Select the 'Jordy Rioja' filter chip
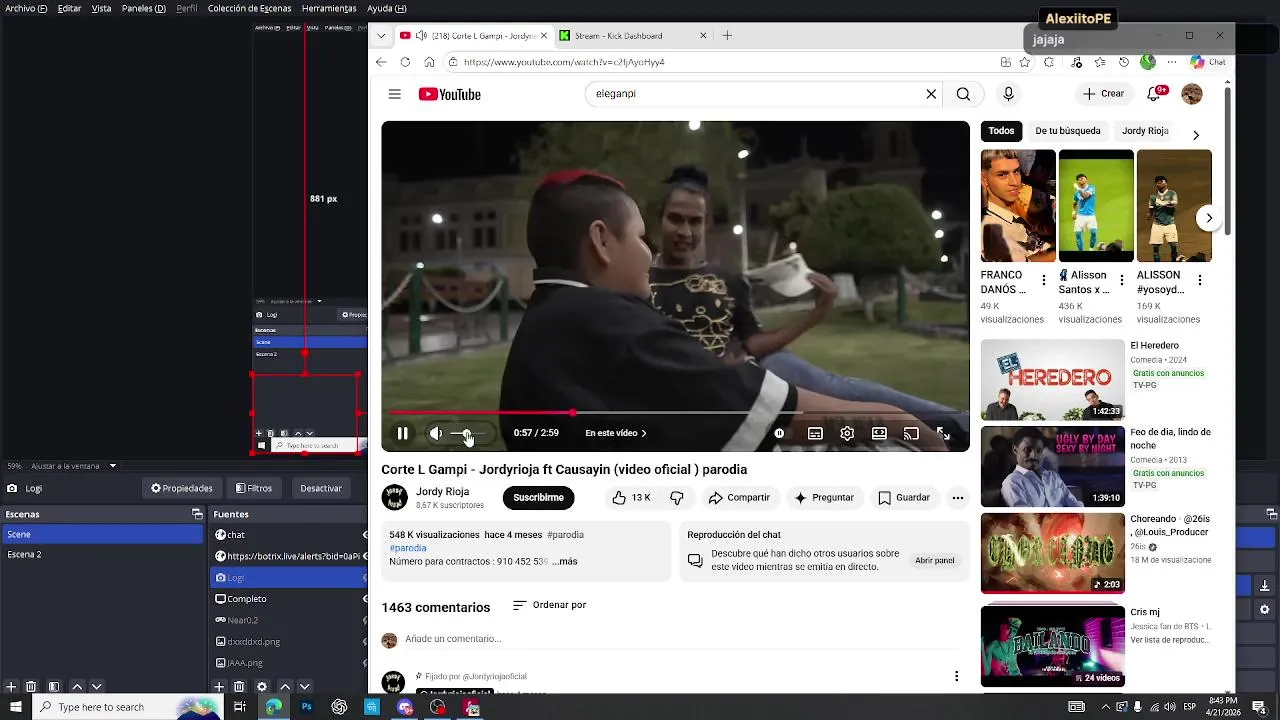1280x720 pixels. coord(1145,131)
